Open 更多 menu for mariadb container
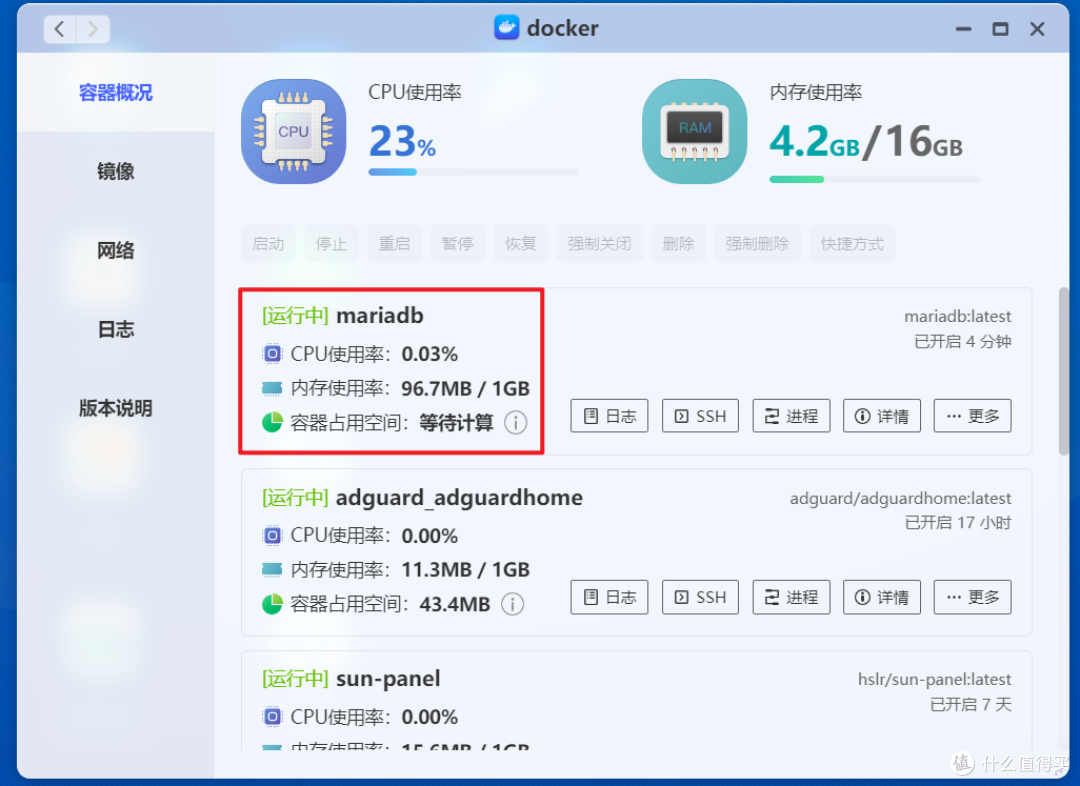 [x=973, y=416]
